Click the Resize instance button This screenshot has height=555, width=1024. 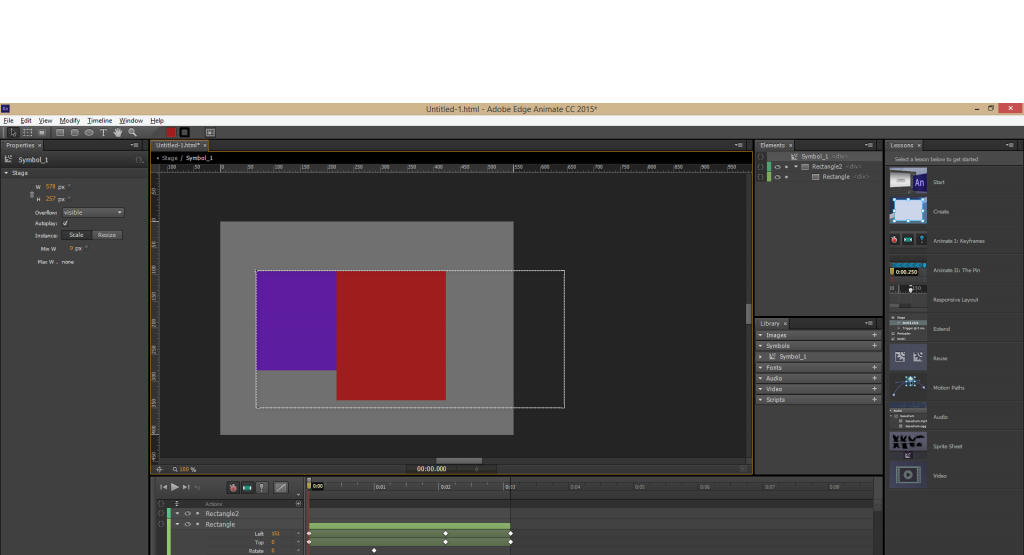(107, 235)
